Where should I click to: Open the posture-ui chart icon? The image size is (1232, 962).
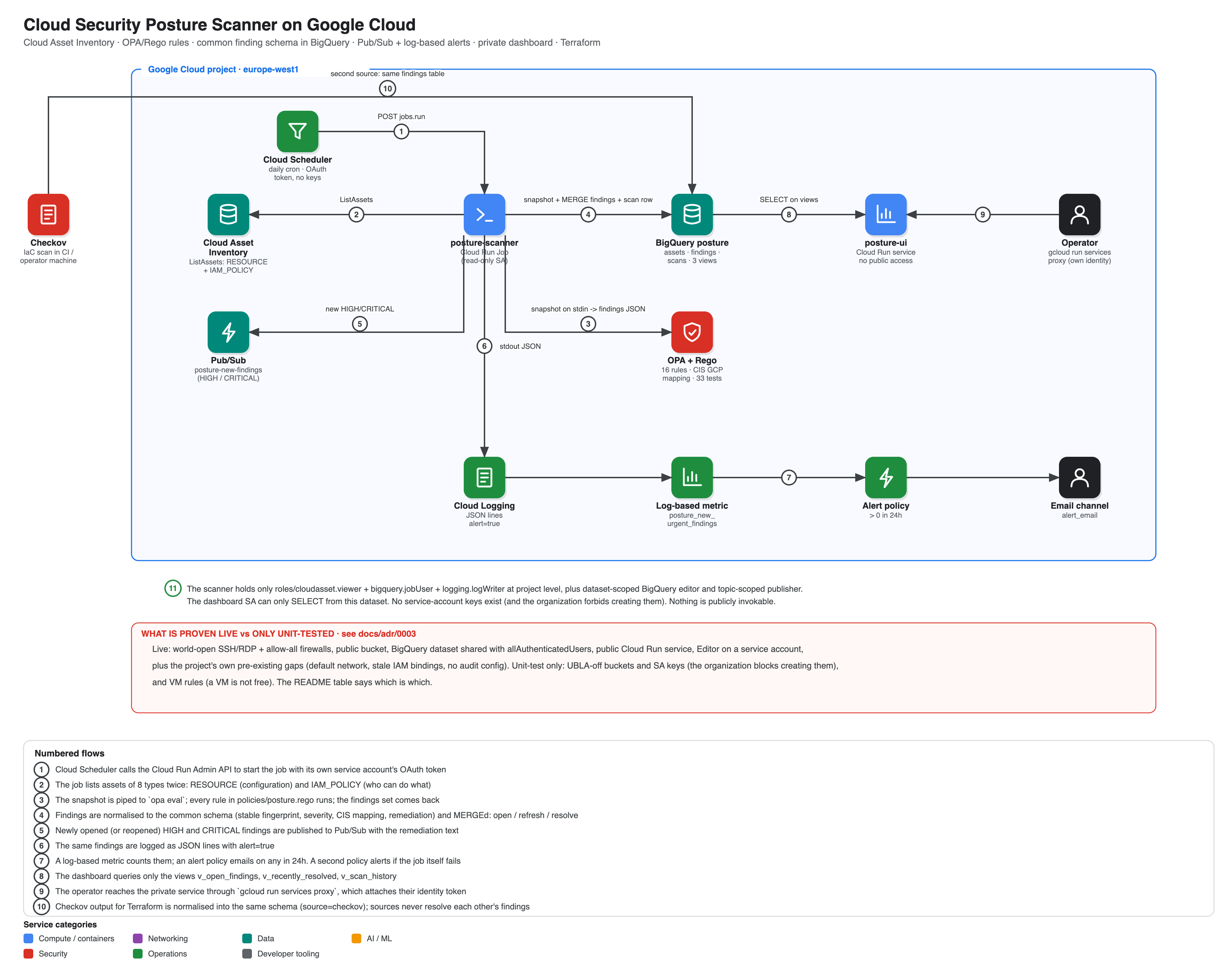coord(886,215)
